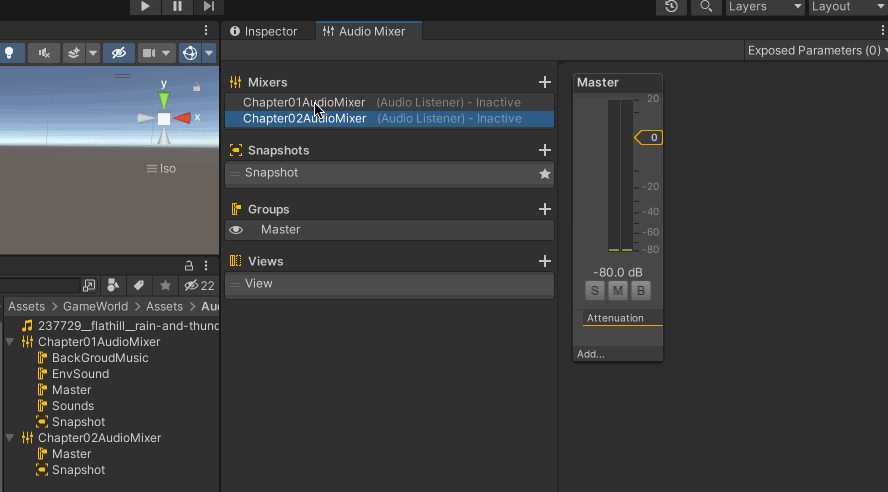Bypass Master effects with the B button
The height and width of the screenshot is (492, 888).
[x=641, y=291]
